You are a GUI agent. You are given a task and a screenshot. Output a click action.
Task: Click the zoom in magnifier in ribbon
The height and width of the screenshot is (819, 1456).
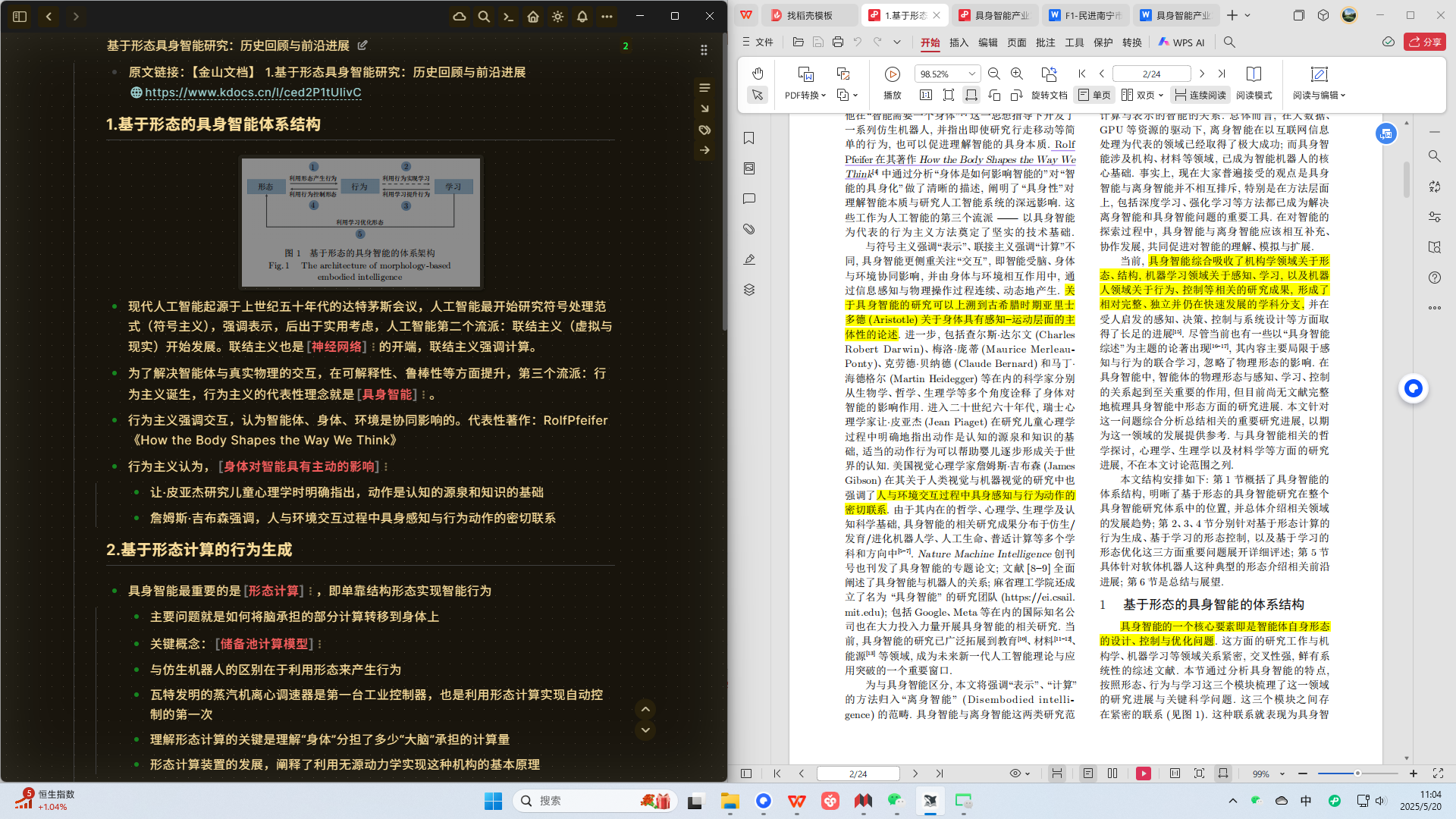(1017, 74)
